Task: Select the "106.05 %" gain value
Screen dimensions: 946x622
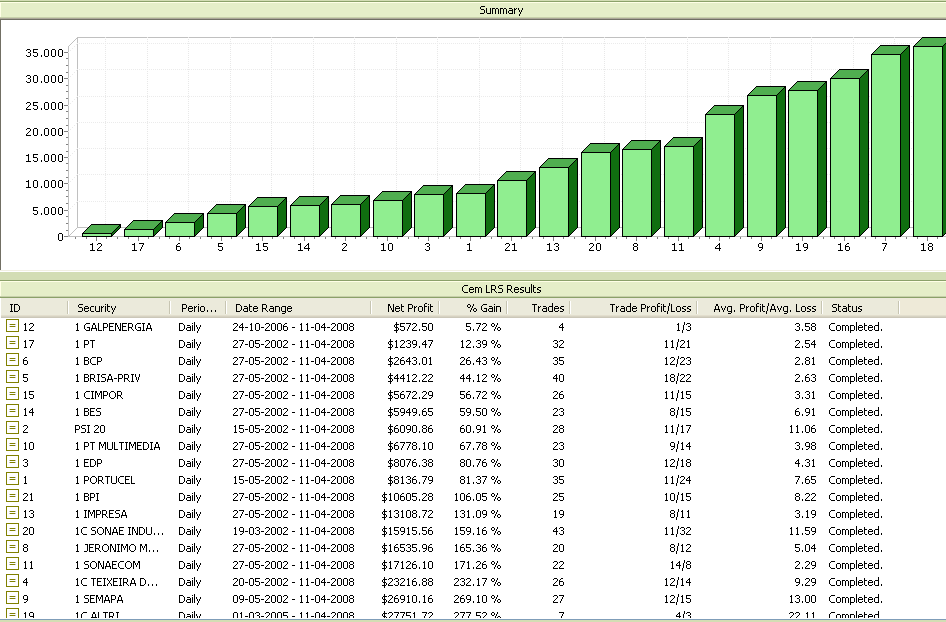Action: tap(477, 497)
